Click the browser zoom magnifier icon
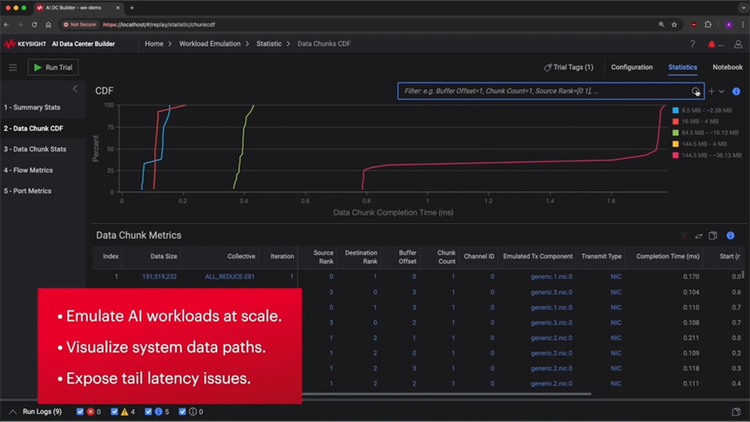Viewport: 750px width, 422px height. (661, 24)
